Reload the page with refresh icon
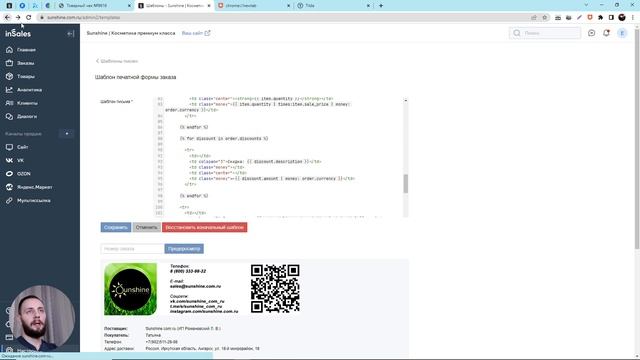 [x=29, y=18]
